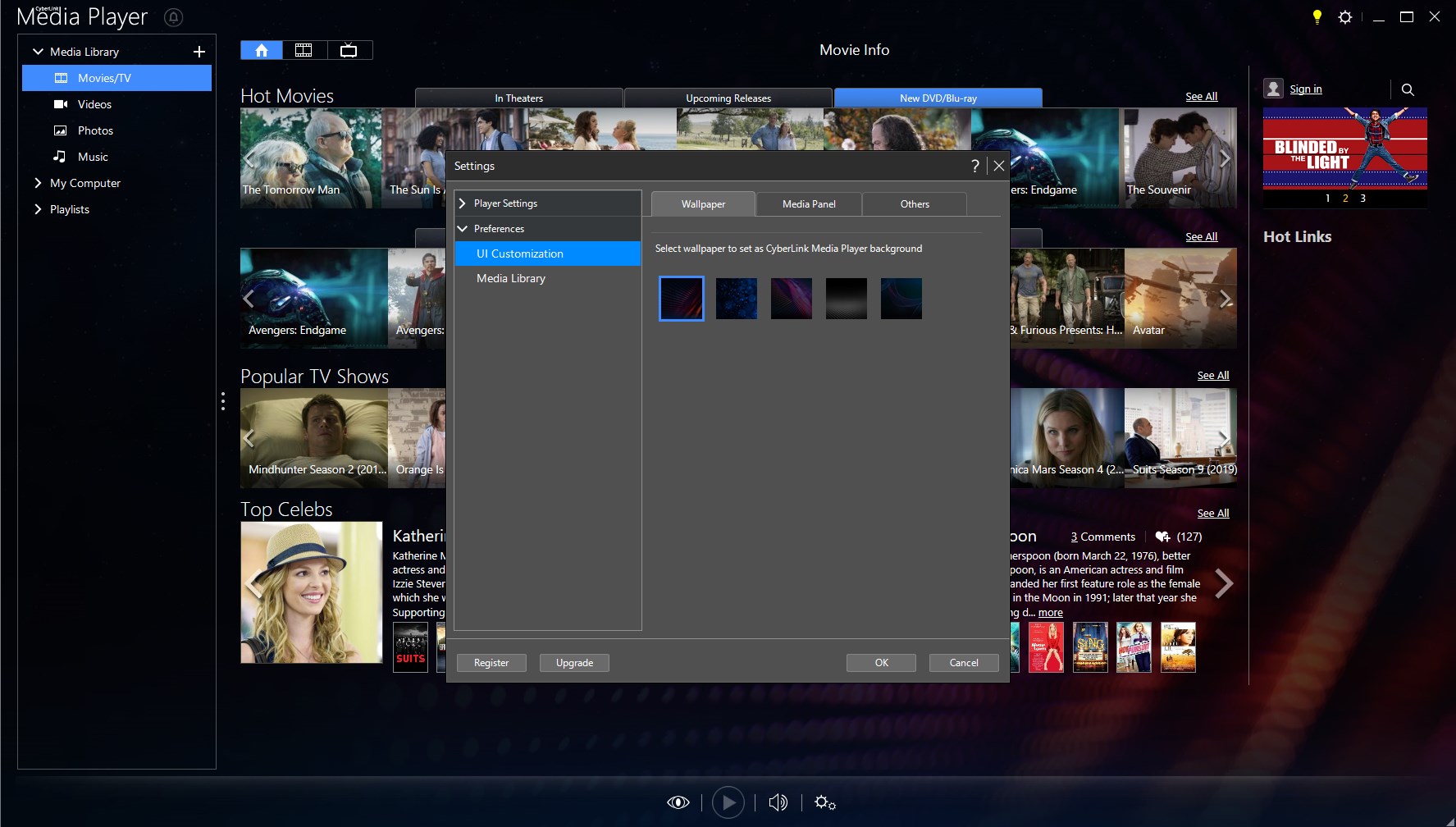Viewport: 1456px width, 827px height.
Task: Switch to the Media Panel tab
Action: pos(808,203)
